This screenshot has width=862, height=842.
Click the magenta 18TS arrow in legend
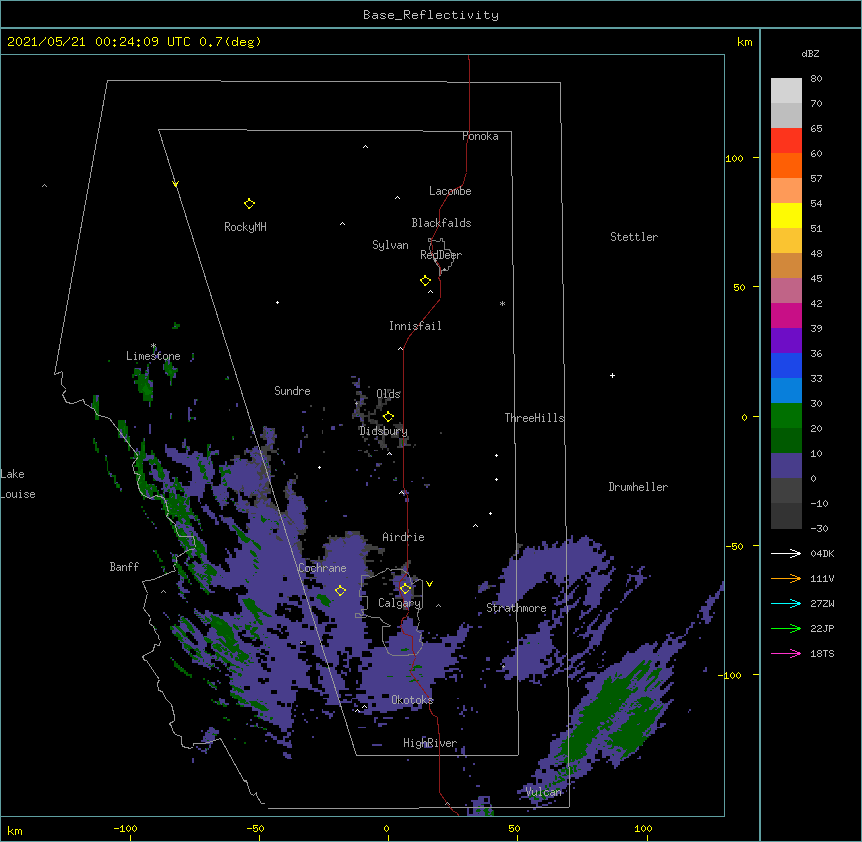[786, 653]
